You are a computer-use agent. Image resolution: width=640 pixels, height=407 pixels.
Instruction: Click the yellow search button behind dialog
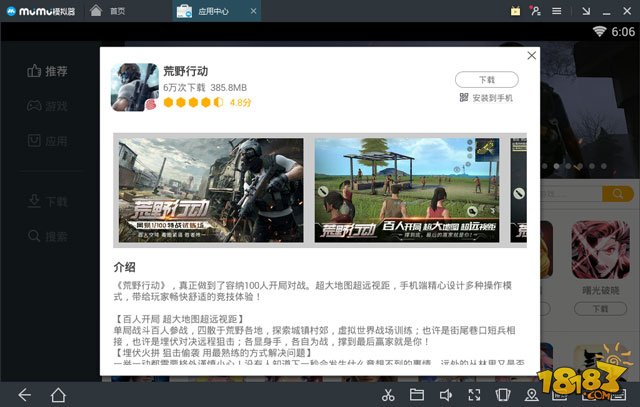(618, 193)
